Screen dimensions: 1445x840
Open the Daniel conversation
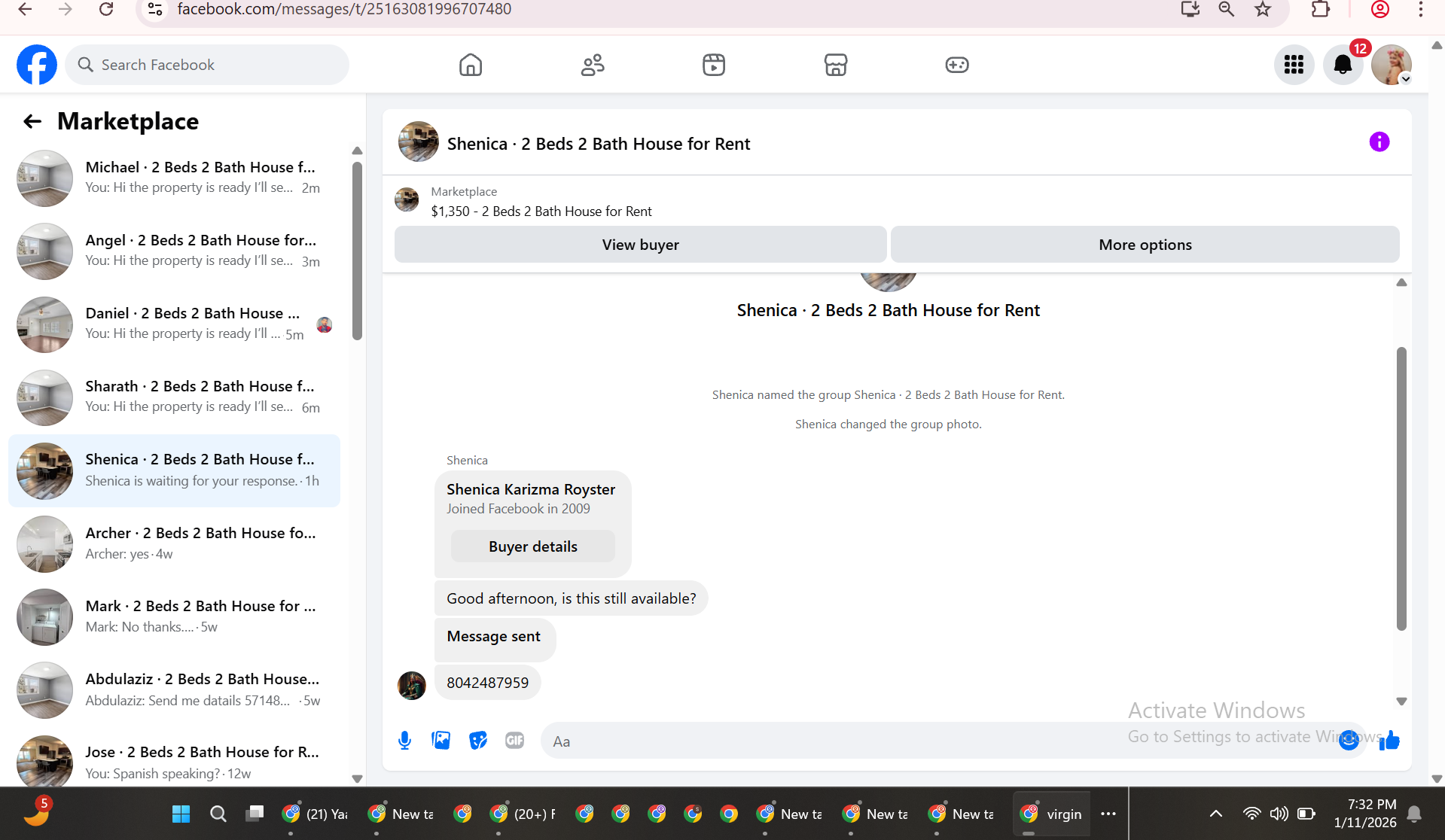click(x=175, y=324)
